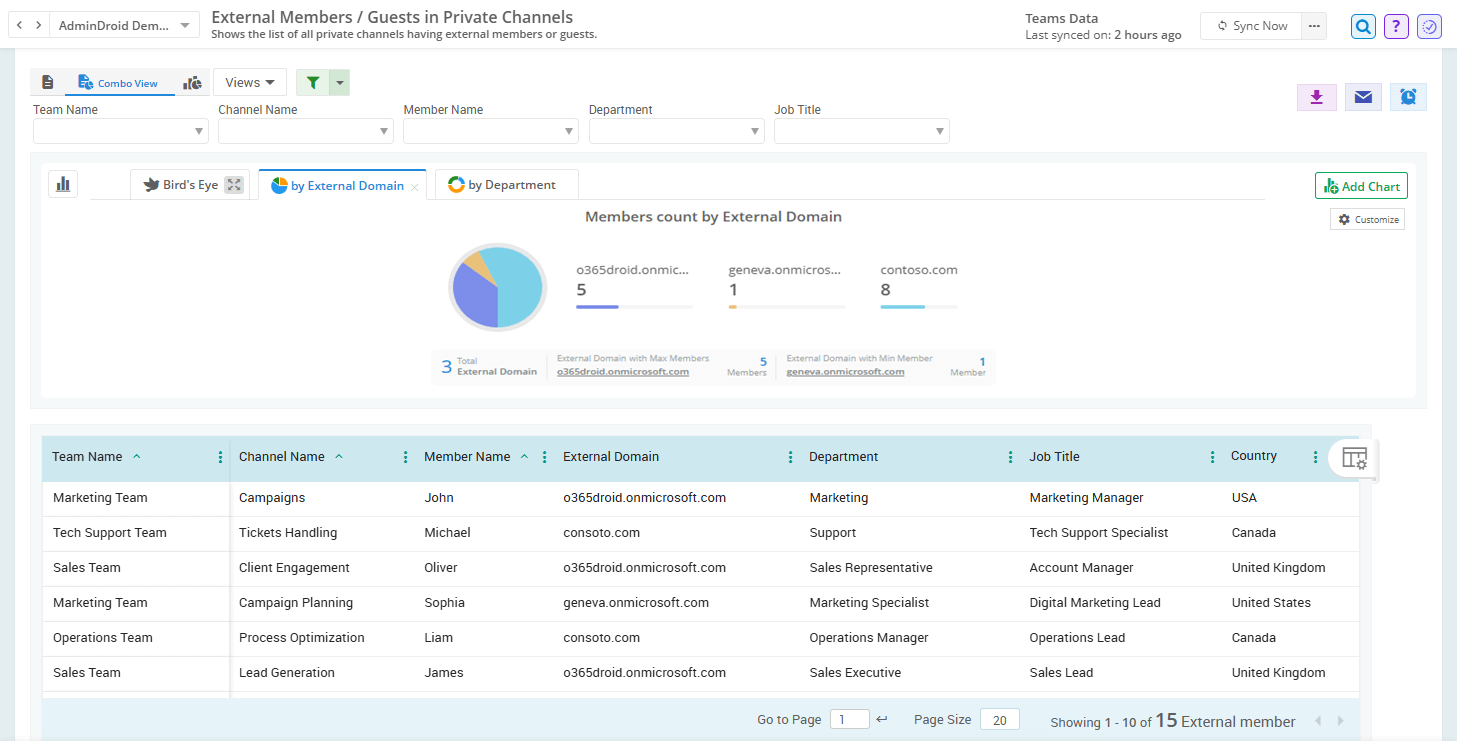Expand Bird's Eye view to fullscreen
This screenshot has width=1457, height=741.
[x=233, y=184]
